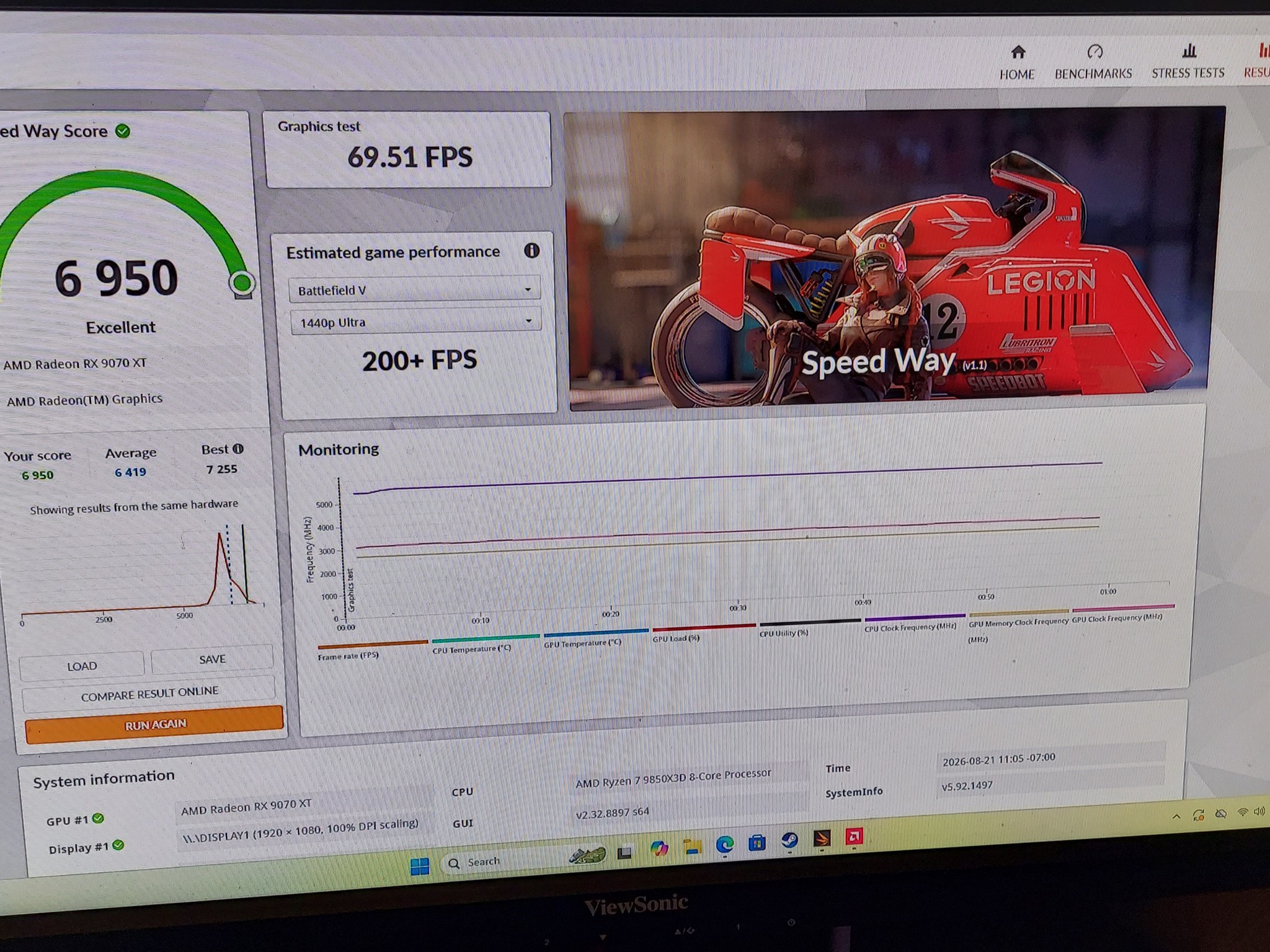Switch to the STRESS TESTS tab
The width and height of the screenshot is (1270, 952).
(x=1188, y=61)
